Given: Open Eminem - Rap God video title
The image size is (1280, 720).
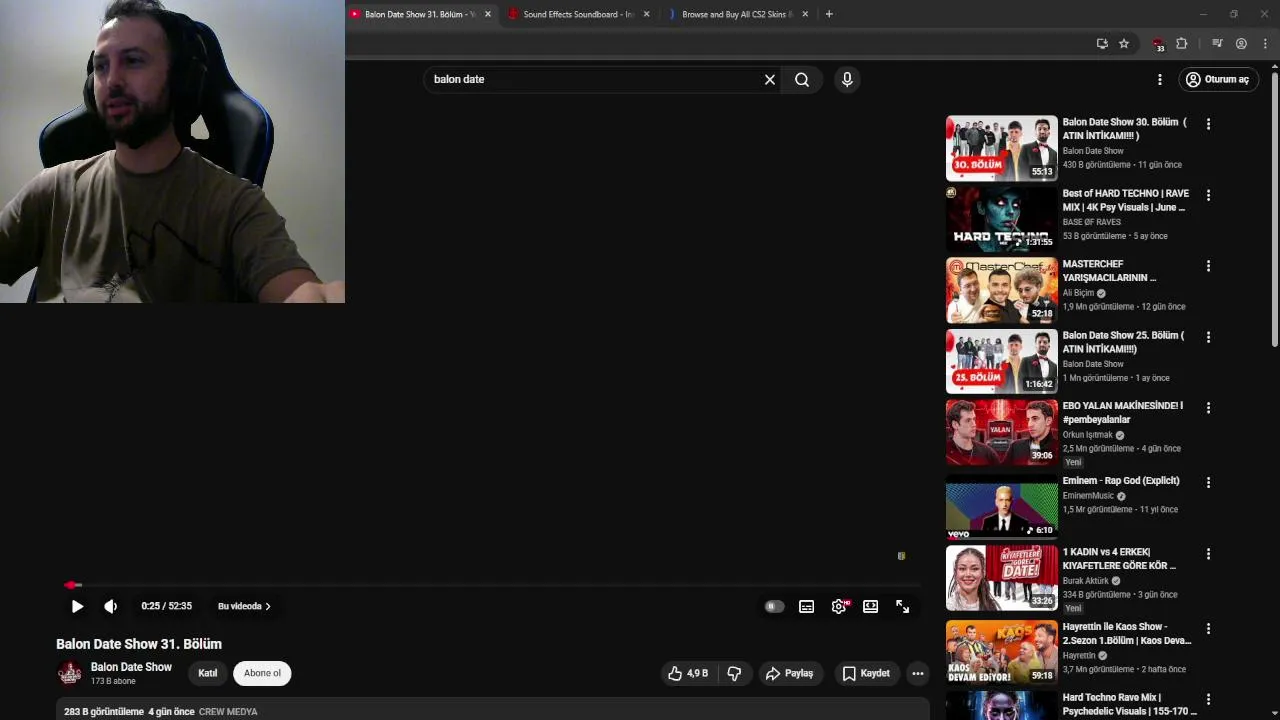Looking at the screenshot, I should point(1121,481).
